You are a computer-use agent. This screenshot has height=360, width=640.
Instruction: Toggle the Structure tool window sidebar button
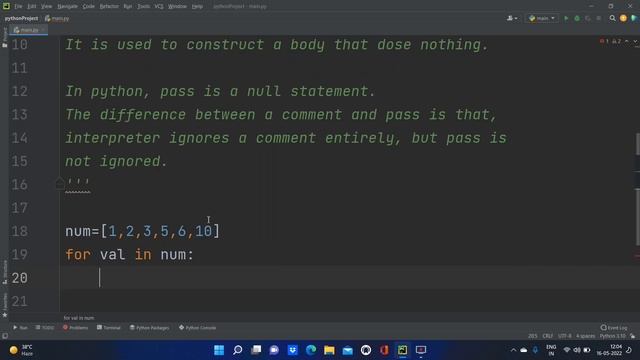click(4, 272)
